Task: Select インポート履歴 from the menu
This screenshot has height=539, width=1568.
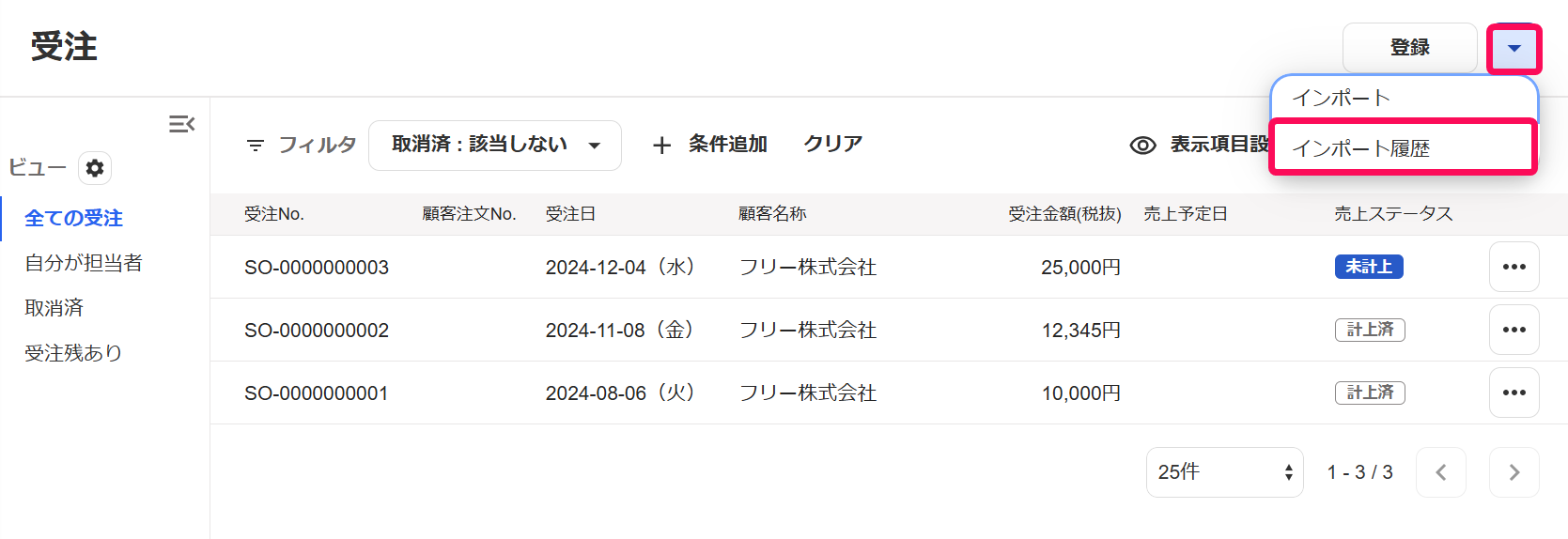Action: 1403,147
